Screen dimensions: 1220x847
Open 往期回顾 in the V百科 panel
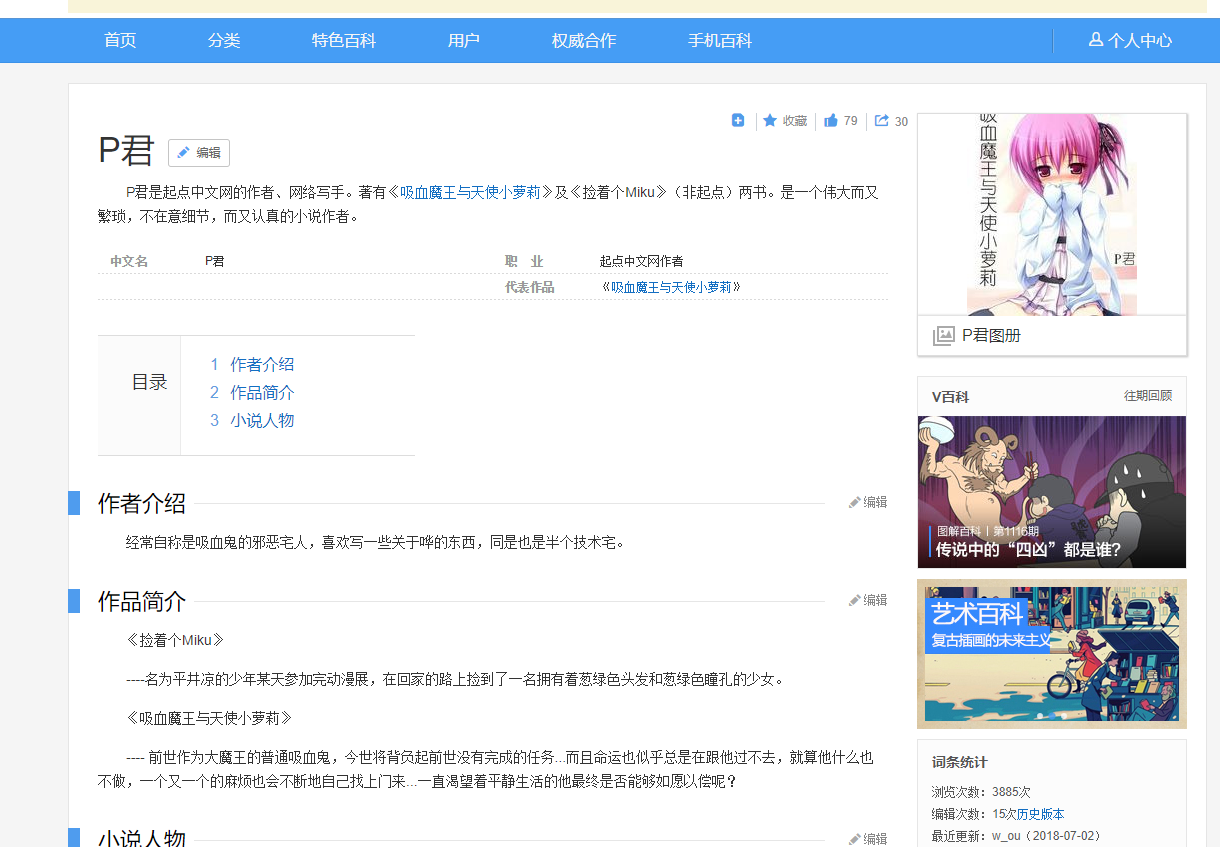pyautogui.click(x=1147, y=396)
